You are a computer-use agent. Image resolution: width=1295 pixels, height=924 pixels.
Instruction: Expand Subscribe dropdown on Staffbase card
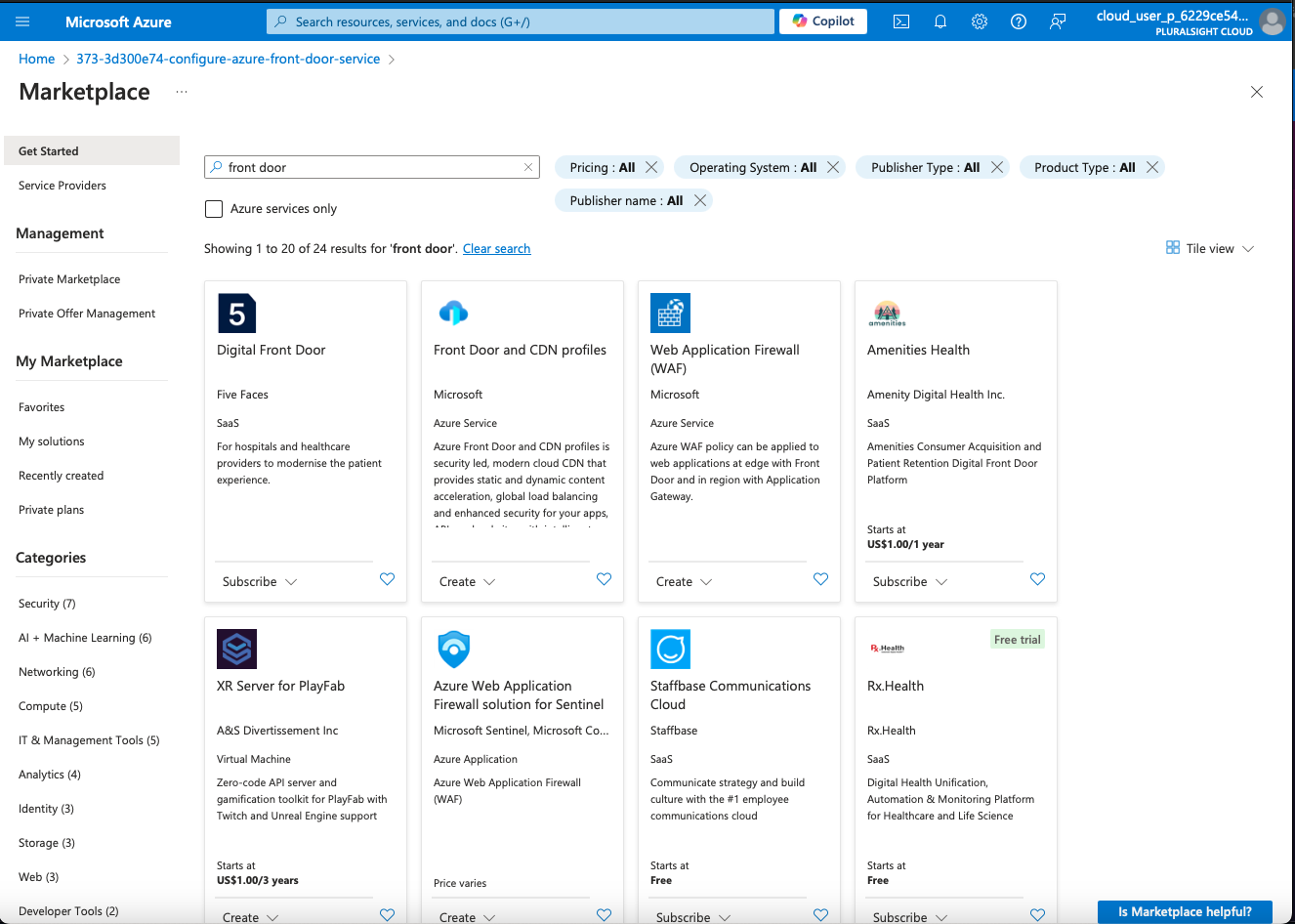[x=725, y=918]
